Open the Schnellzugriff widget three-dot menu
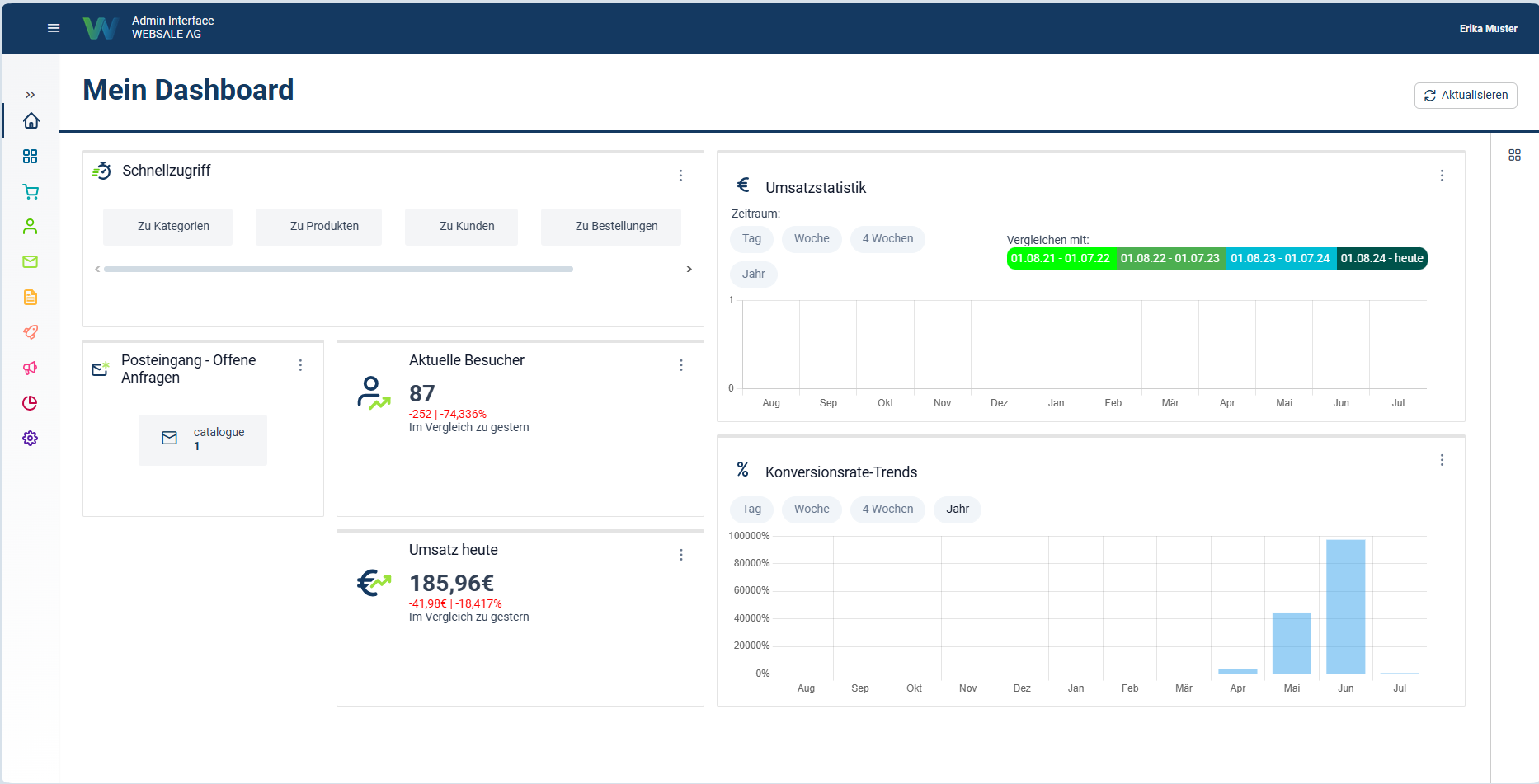The height and width of the screenshot is (784, 1539). (680, 176)
